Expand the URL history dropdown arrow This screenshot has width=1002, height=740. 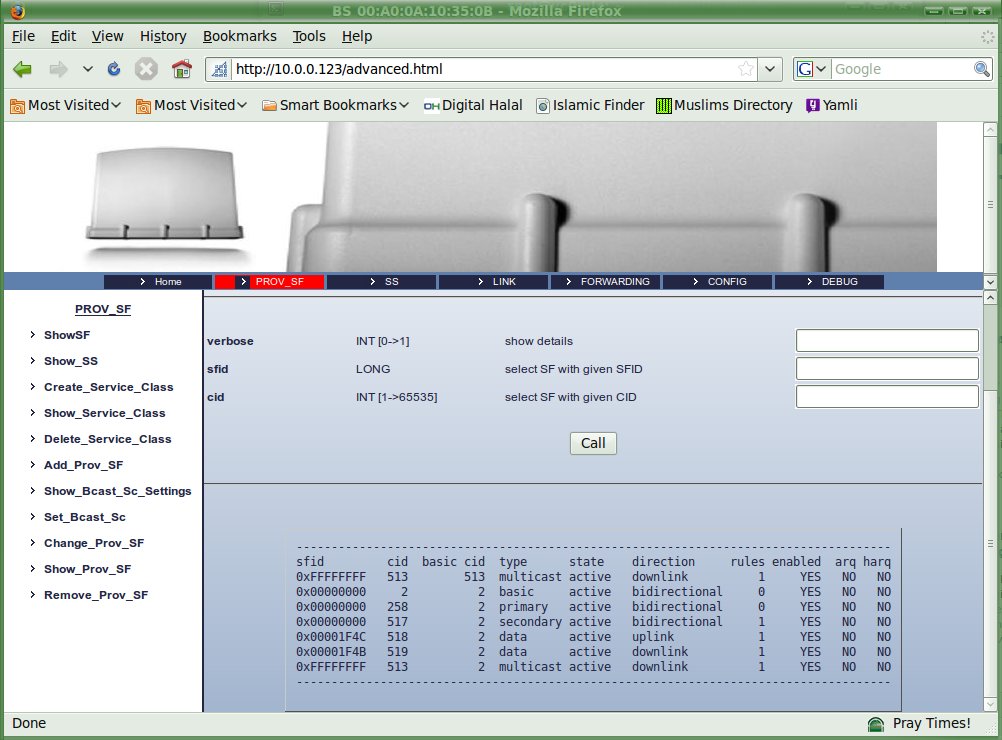[770, 69]
